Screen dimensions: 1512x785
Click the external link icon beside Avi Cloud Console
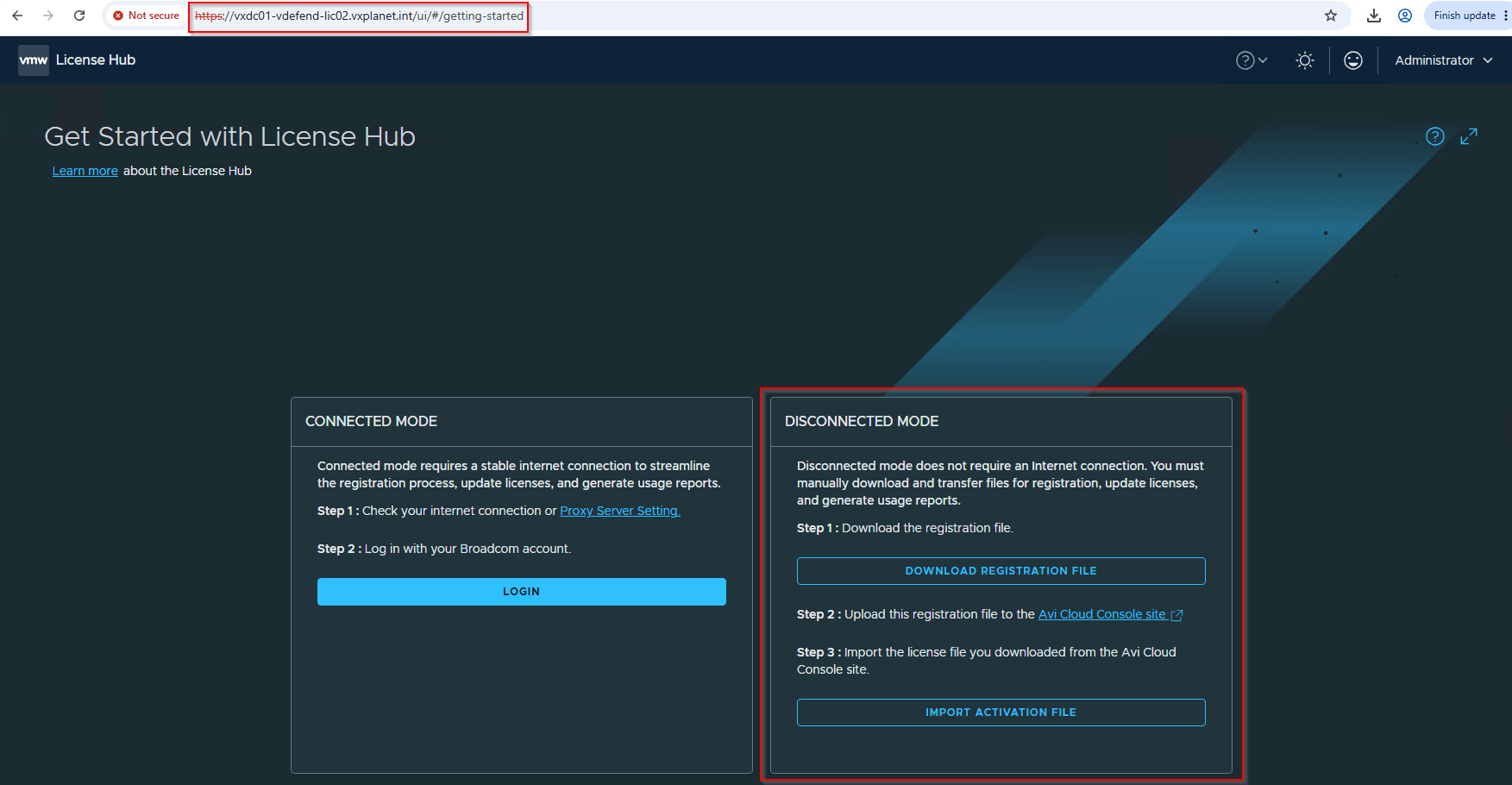1176,615
